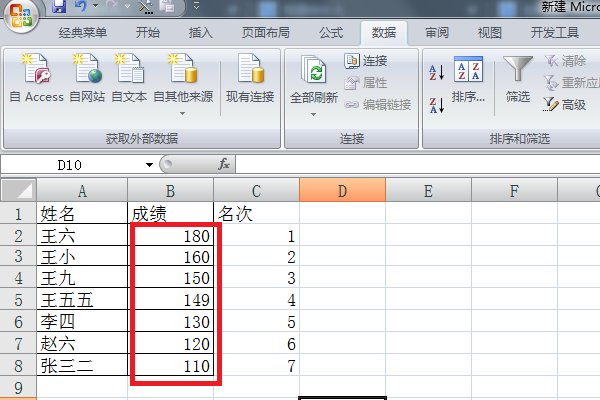600x400 pixels.
Task: Select row 9 header
Action: pyautogui.click(x=18, y=387)
